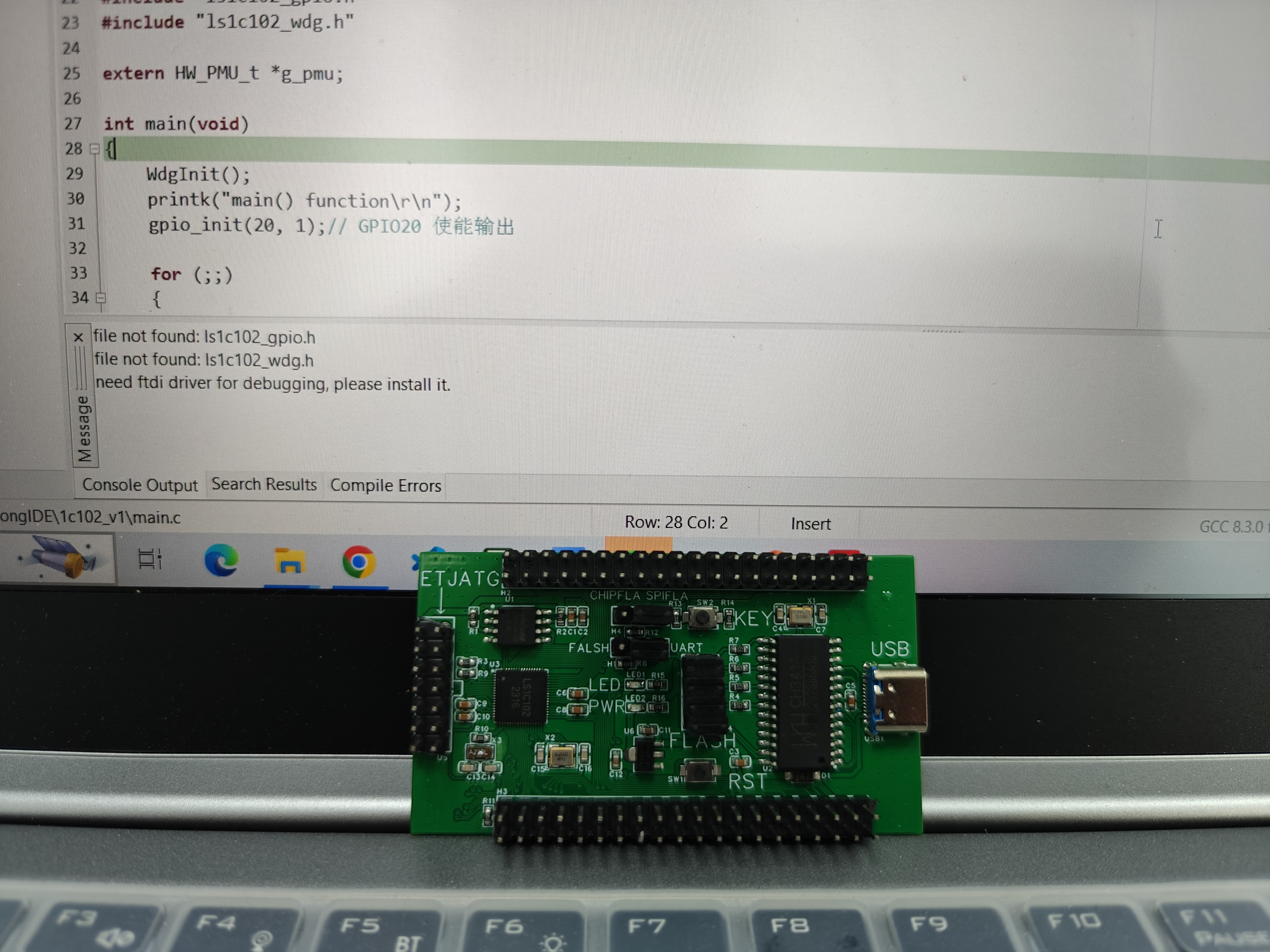Open the Search Results tab
The image size is (1270, 952).
pos(264,485)
